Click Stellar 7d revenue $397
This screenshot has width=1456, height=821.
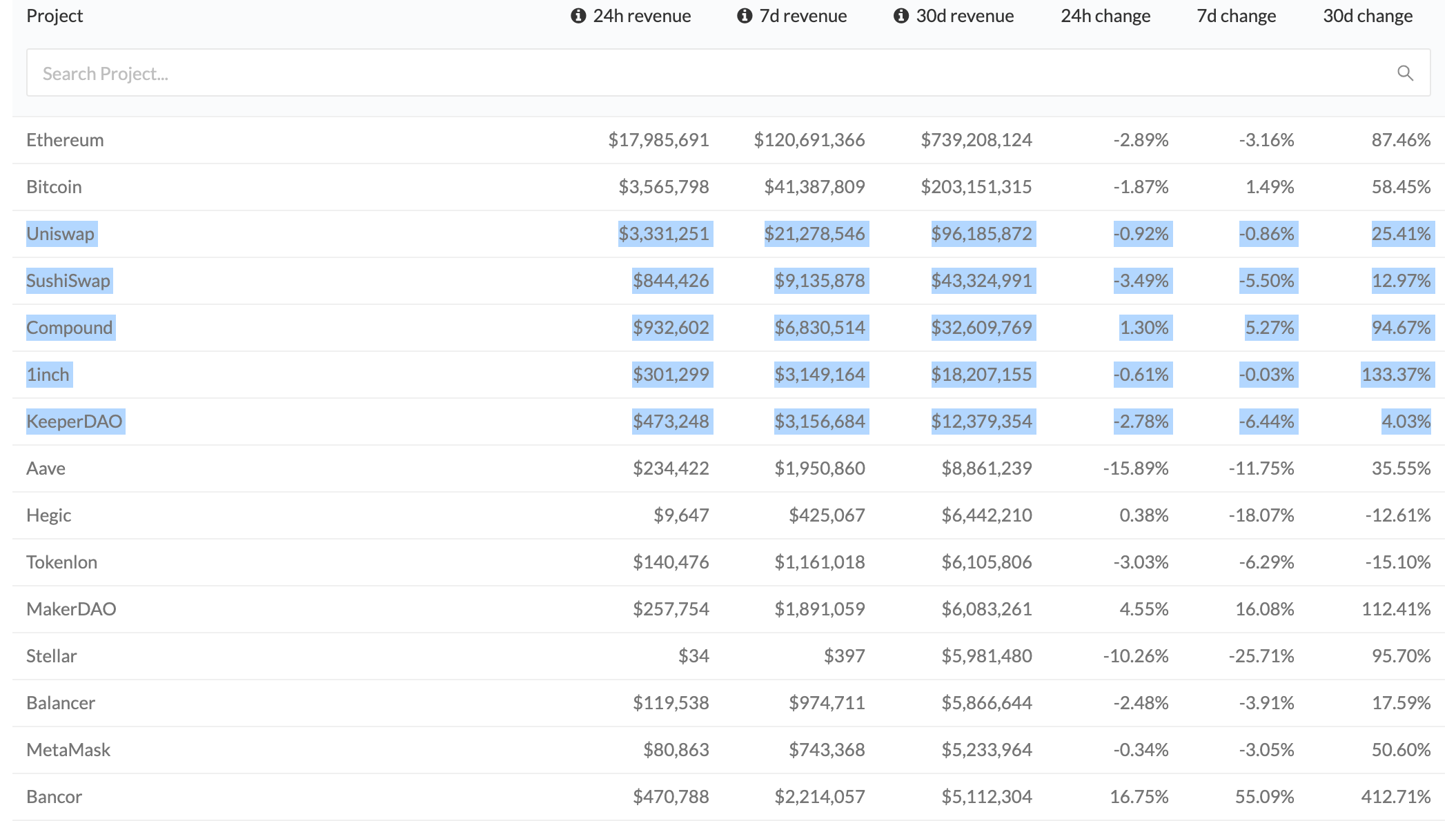coord(844,656)
